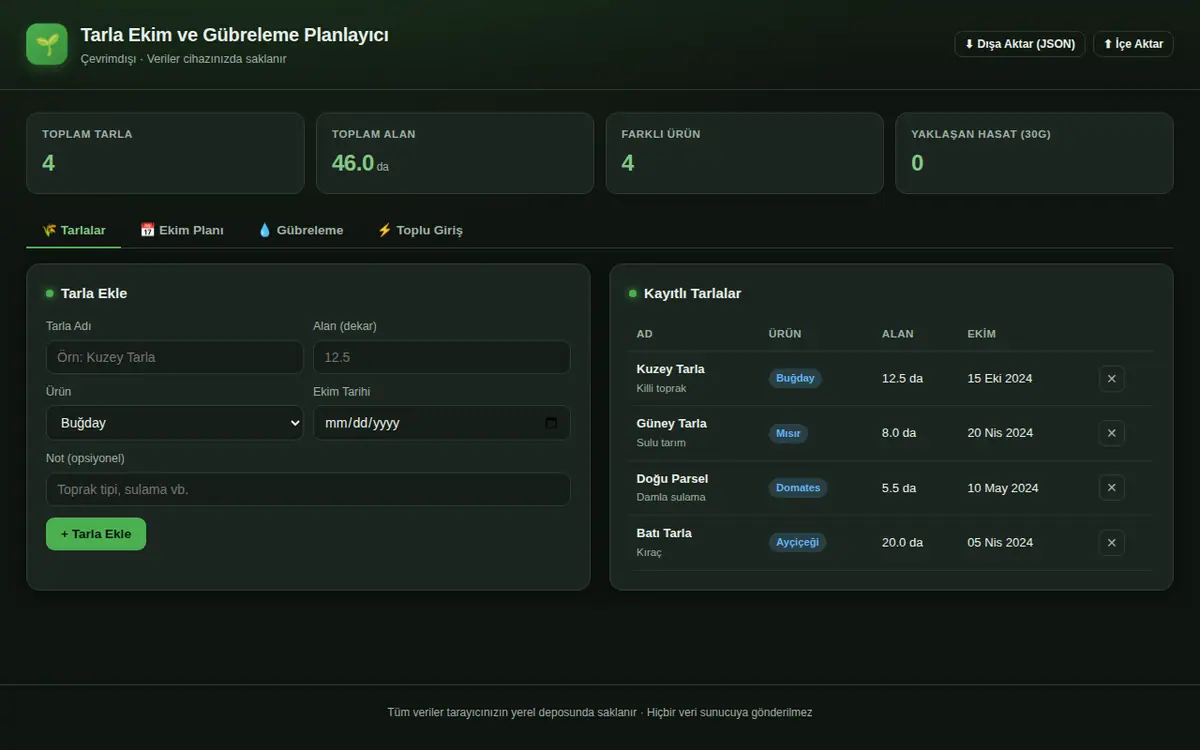Click the ÜRÜN column header

[785, 334]
